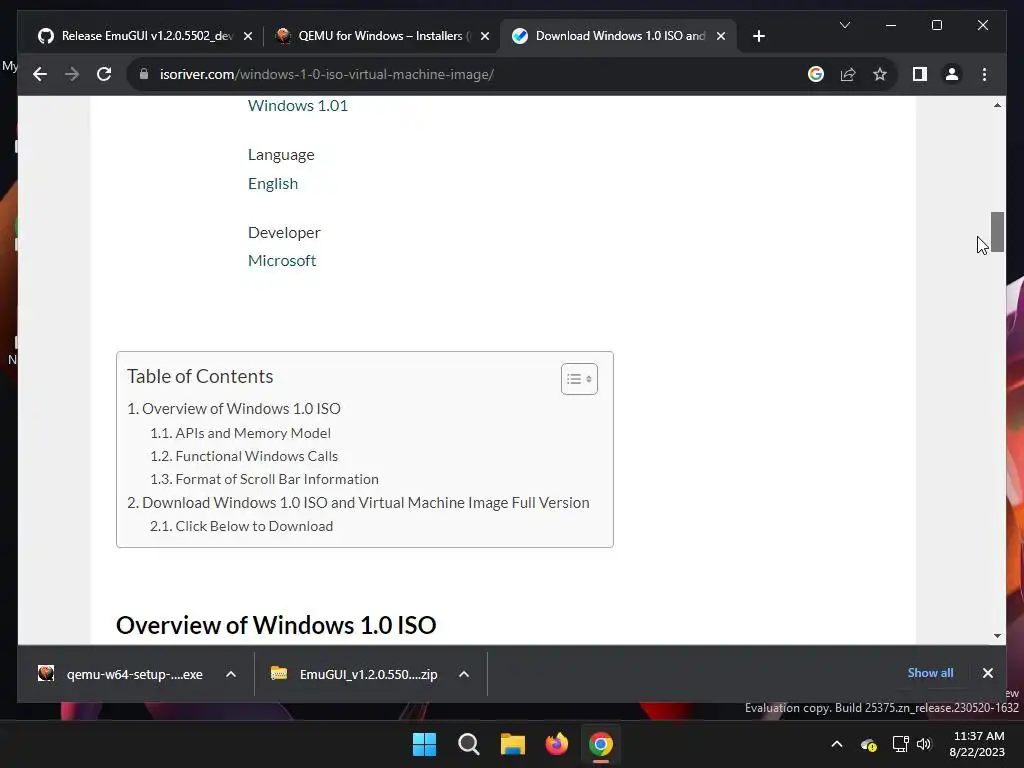Open taskbar Search
Image resolution: width=1024 pixels, height=768 pixels.
coord(469,744)
